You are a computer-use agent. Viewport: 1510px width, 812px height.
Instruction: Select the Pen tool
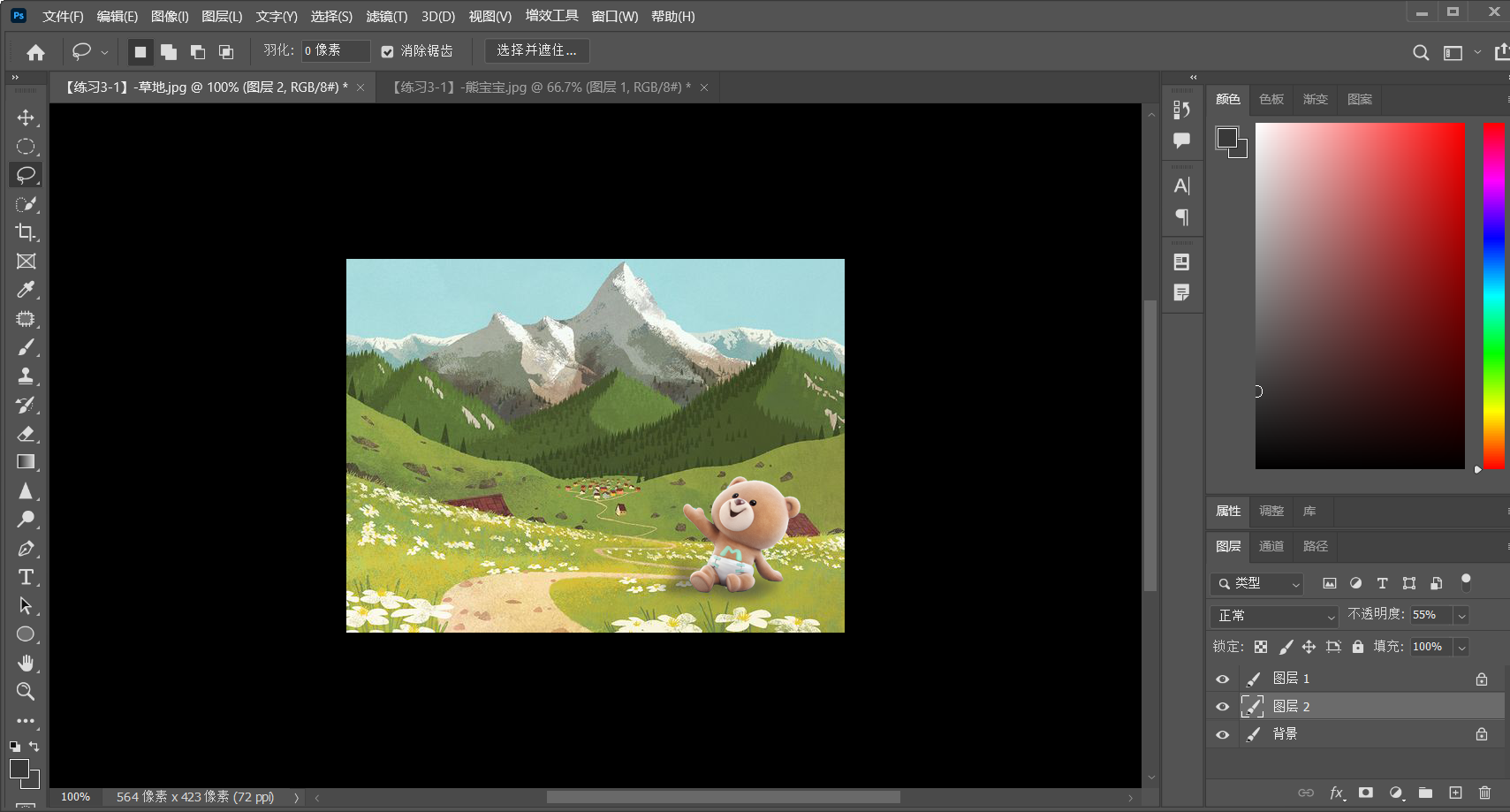click(26, 549)
